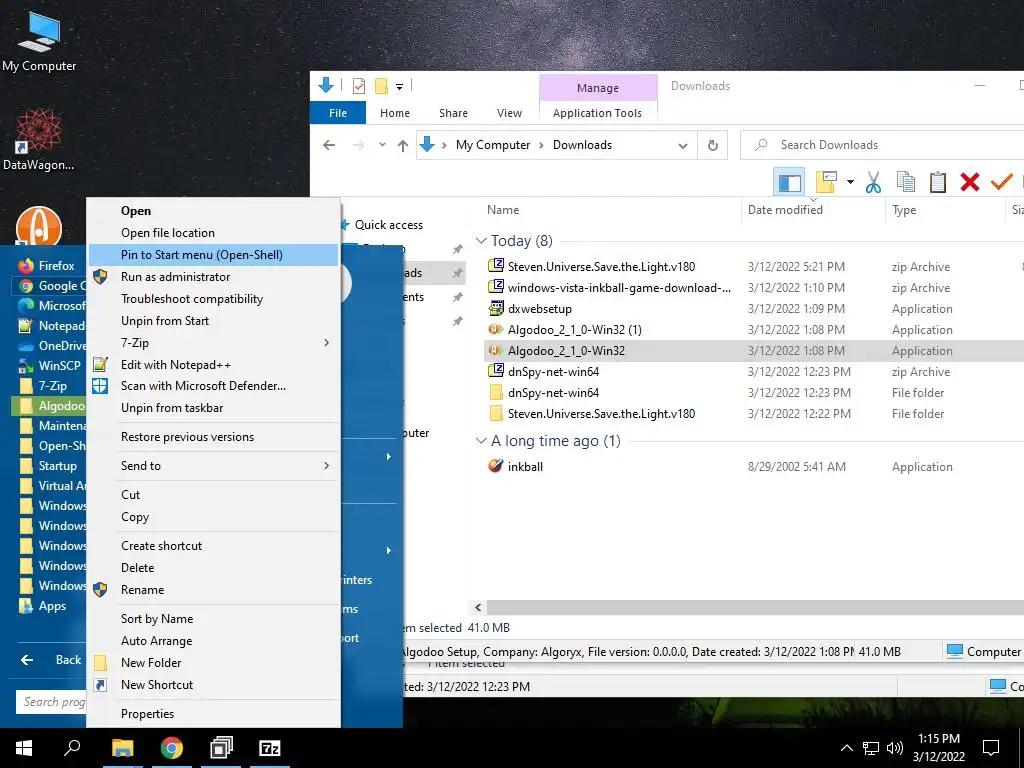Choose Properties in context menu
This screenshot has width=1024, height=768.
(213, 714)
